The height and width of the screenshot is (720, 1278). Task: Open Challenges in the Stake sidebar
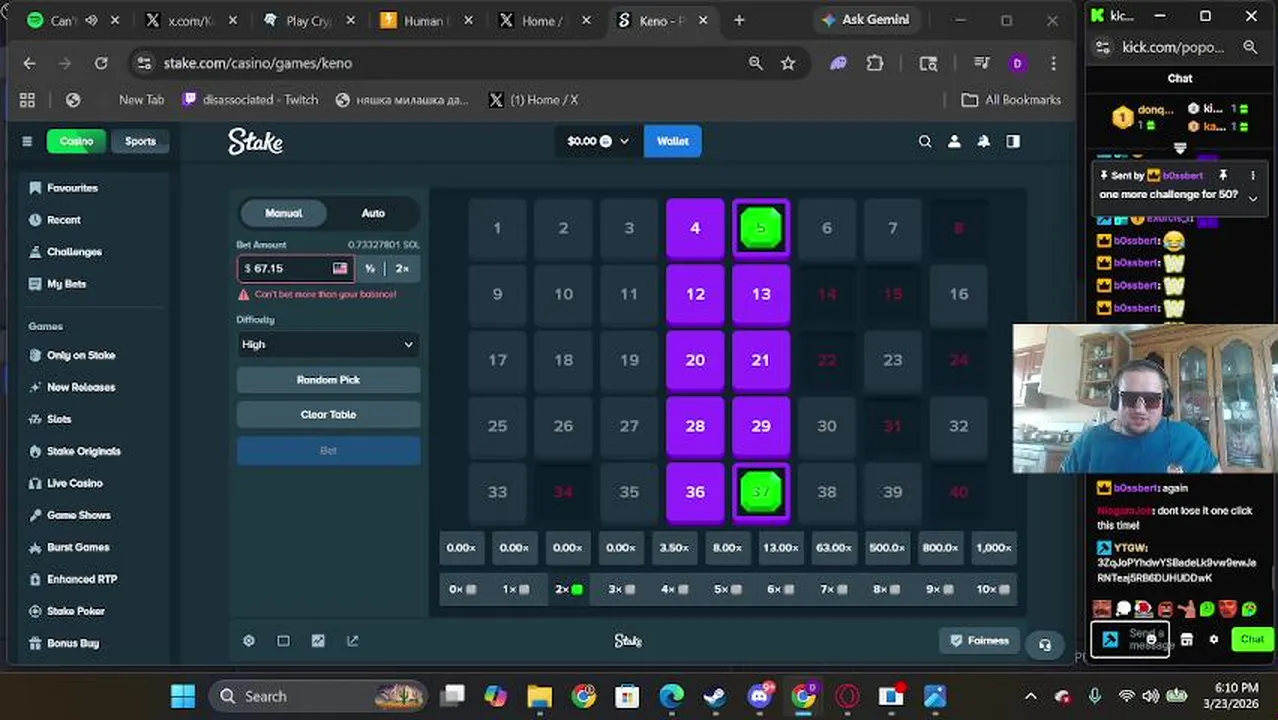74,252
